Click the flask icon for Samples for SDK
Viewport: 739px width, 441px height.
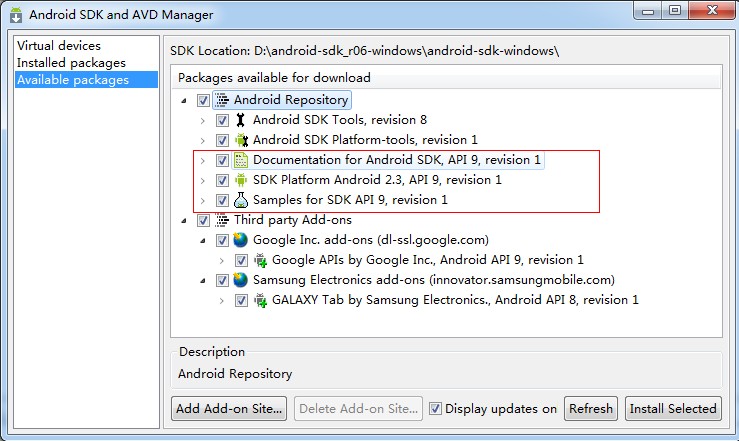[x=241, y=200]
